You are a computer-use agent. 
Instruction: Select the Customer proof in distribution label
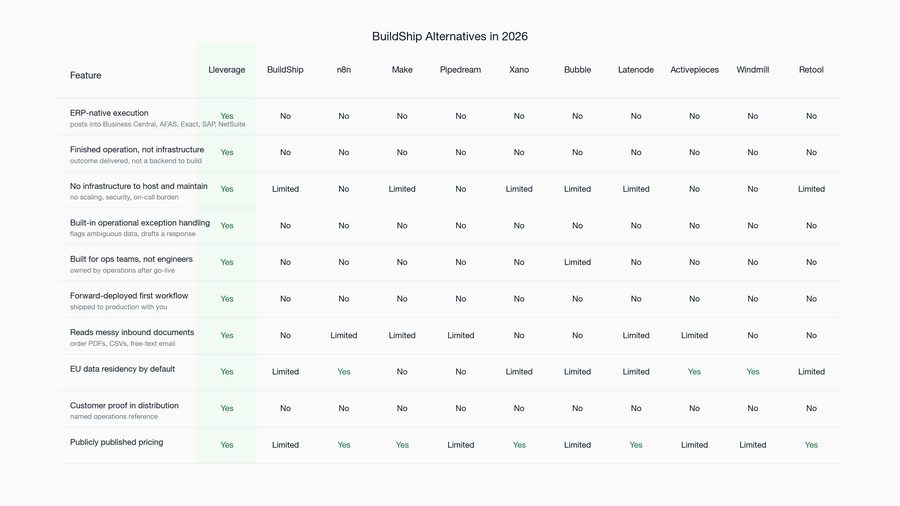(124, 406)
